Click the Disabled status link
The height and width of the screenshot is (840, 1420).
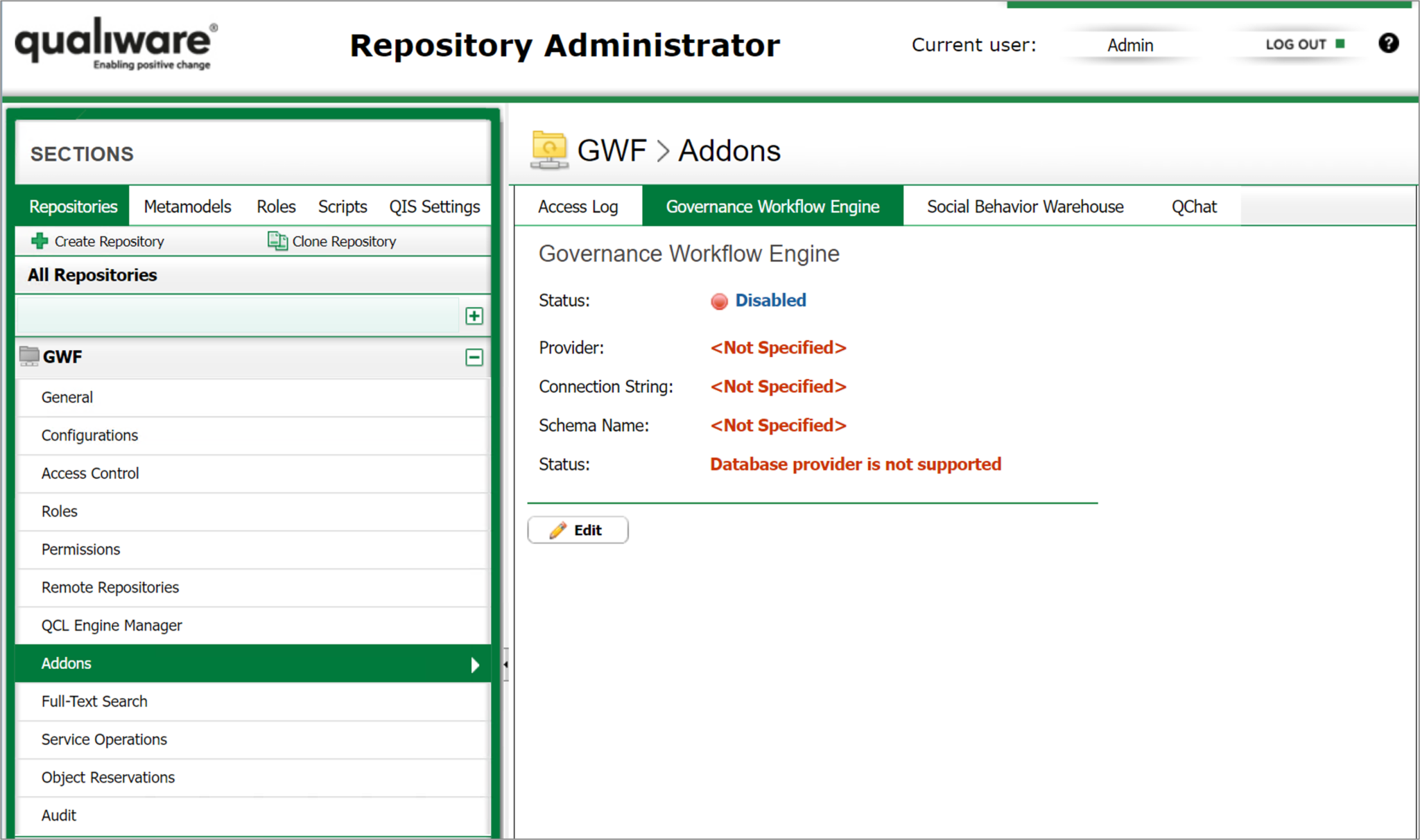pyautogui.click(x=770, y=300)
